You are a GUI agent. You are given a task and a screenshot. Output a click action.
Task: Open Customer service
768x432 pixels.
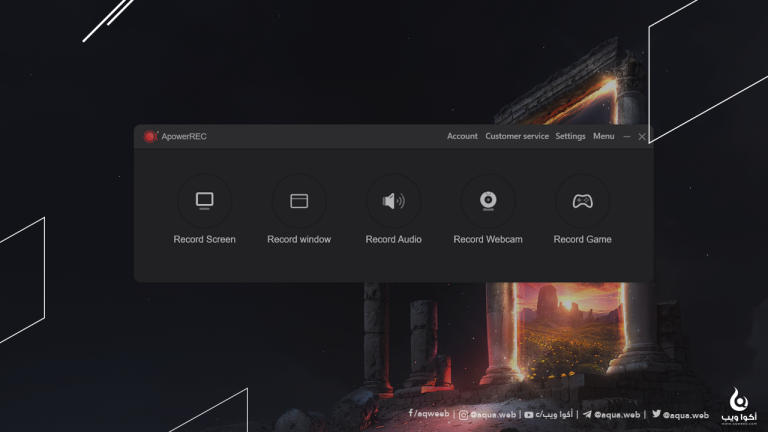(517, 136)
